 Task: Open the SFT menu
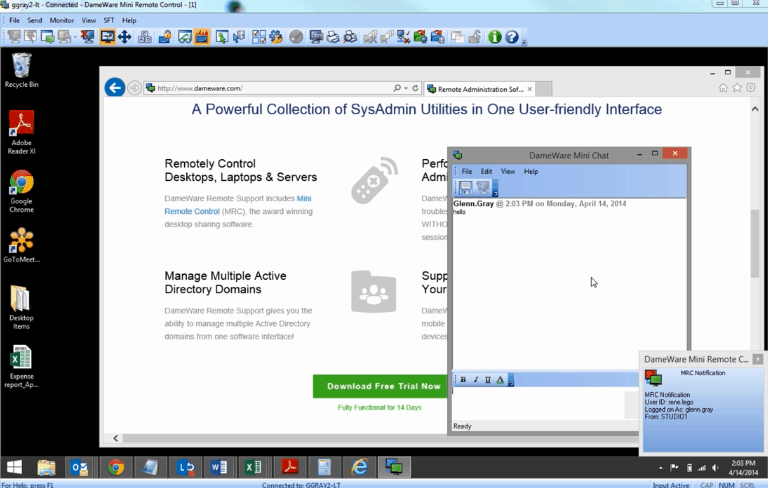point(109,21)
